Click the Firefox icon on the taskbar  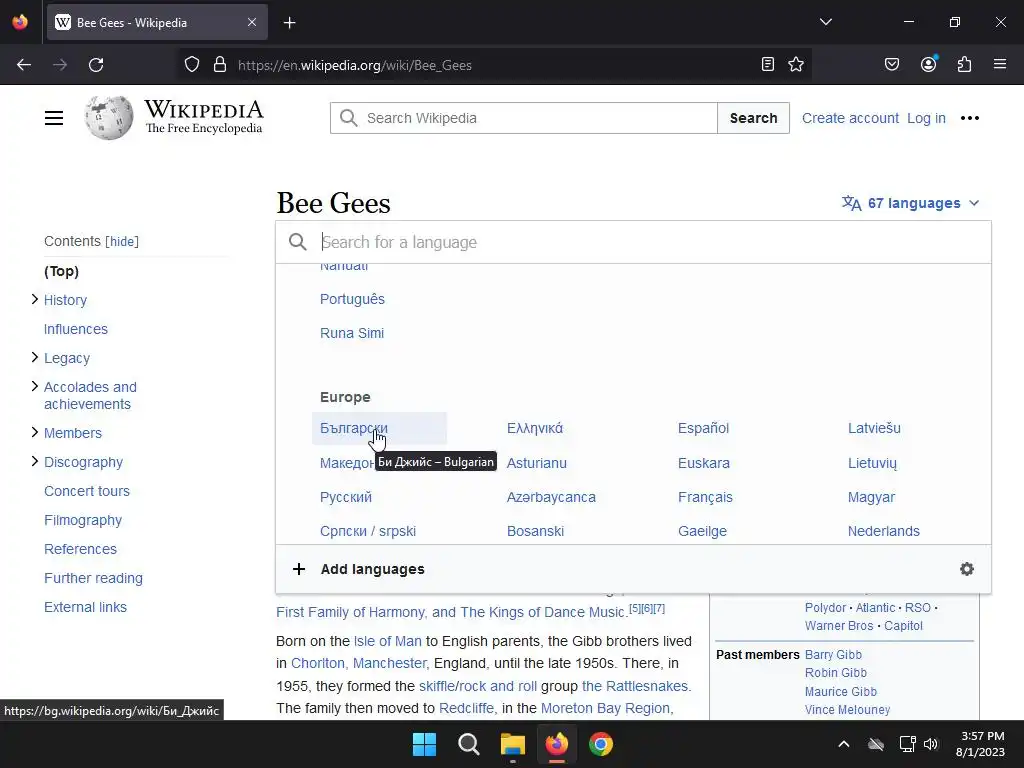pos(556,744)
